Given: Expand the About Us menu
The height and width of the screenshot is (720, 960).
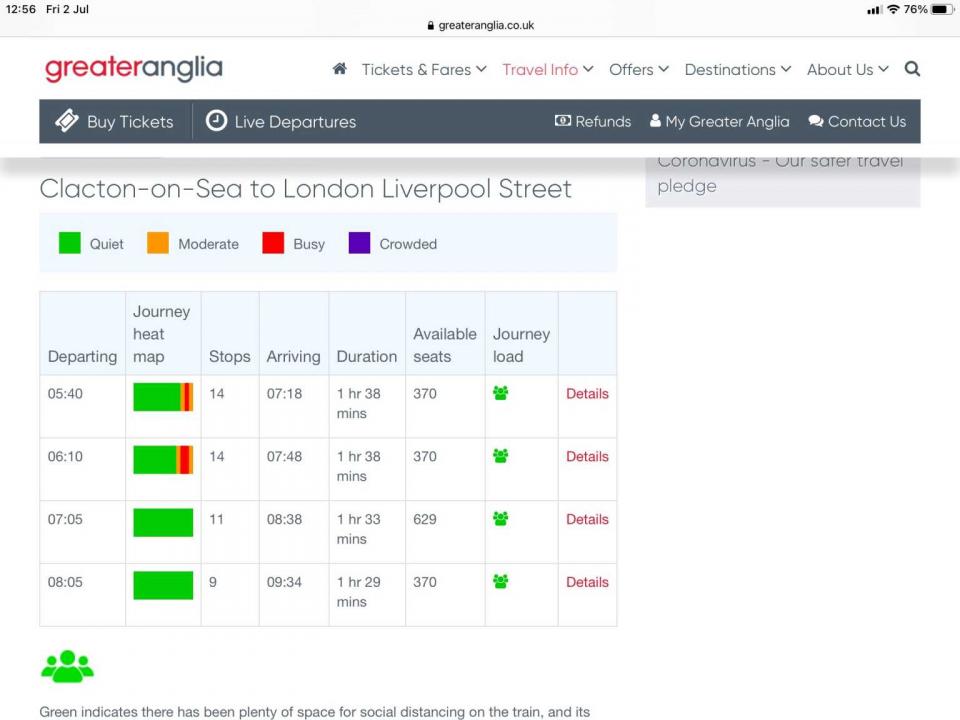Looking at the screenshot, I should click(847, 70).
